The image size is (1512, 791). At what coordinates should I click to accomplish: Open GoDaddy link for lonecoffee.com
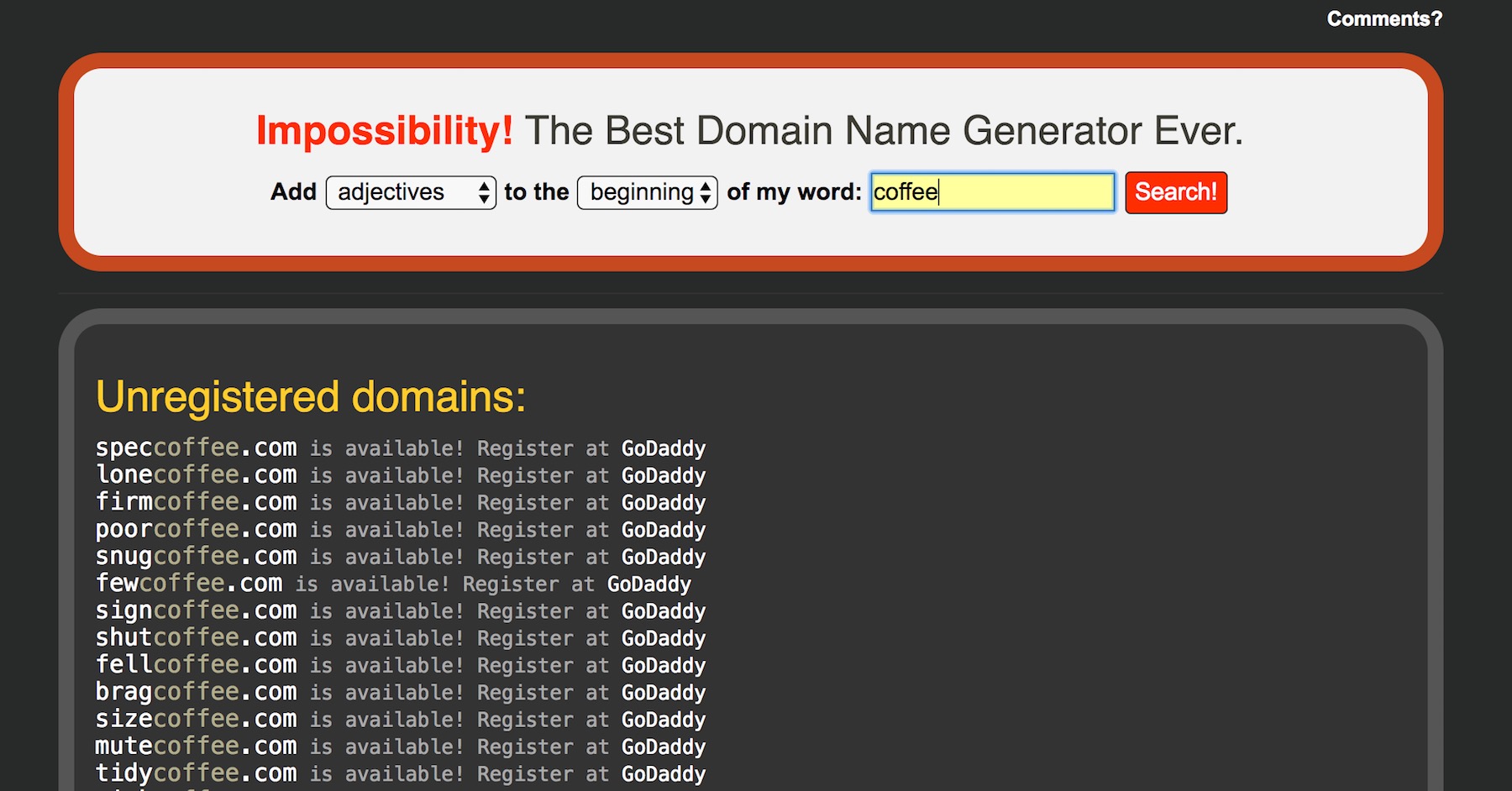[x=664, y=475]
